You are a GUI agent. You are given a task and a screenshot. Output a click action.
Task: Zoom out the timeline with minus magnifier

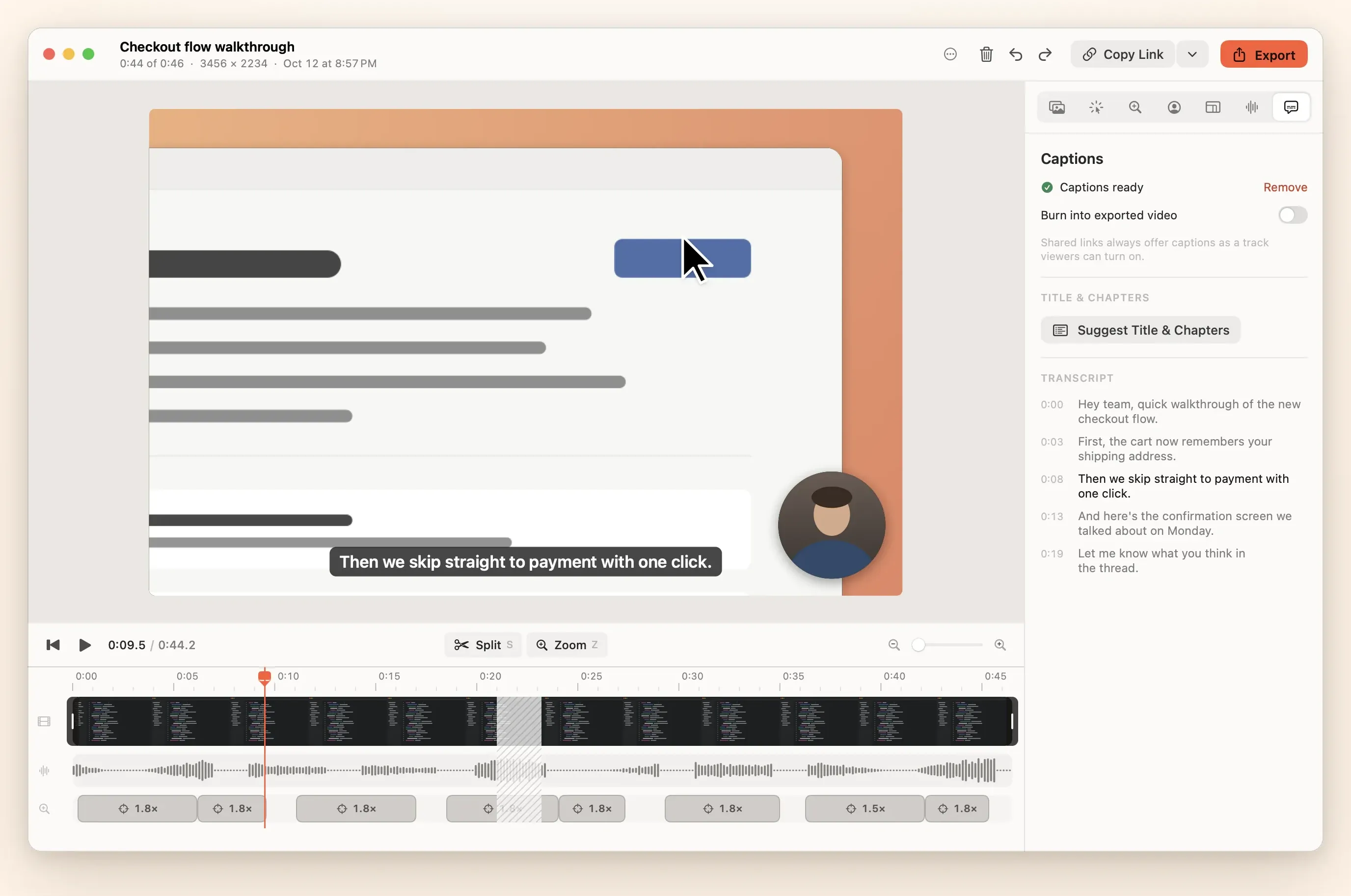pos(894,645)
